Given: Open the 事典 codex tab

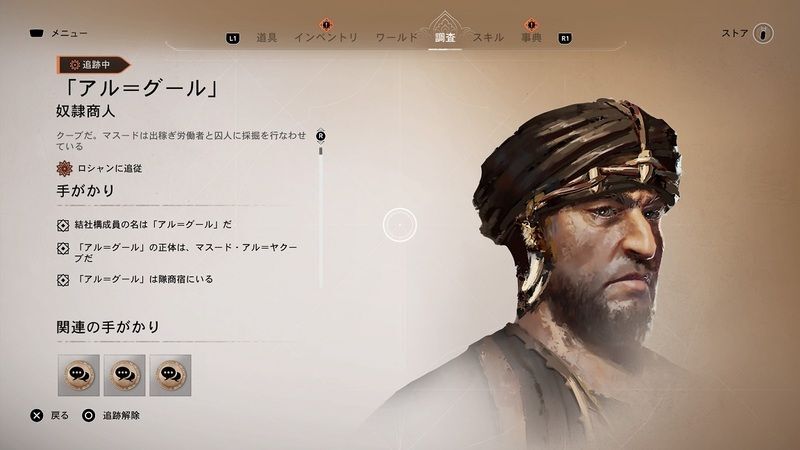Looking at the screenshot, I should tap(531, 37).
